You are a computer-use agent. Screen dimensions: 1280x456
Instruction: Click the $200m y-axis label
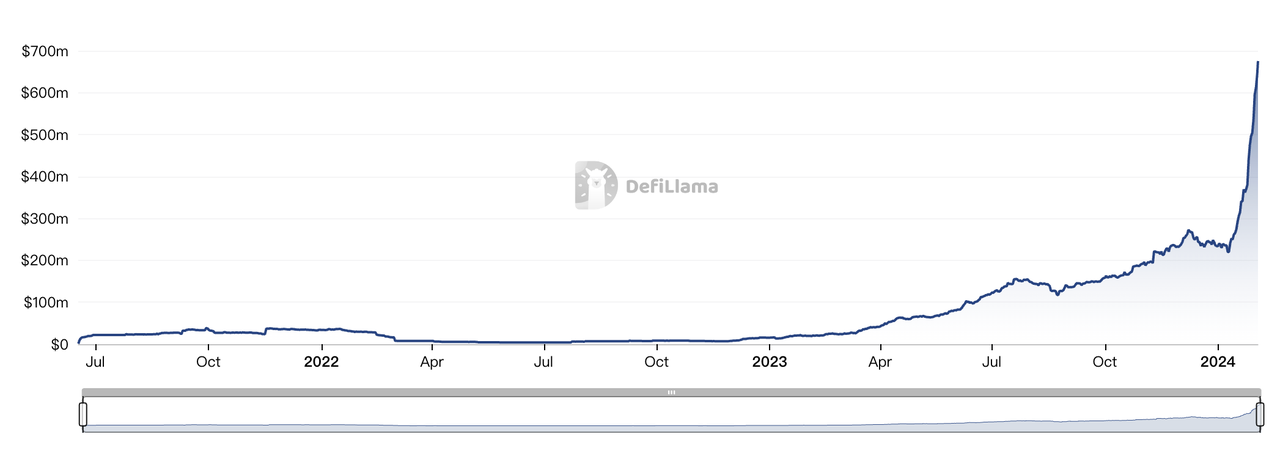point(45,261)
